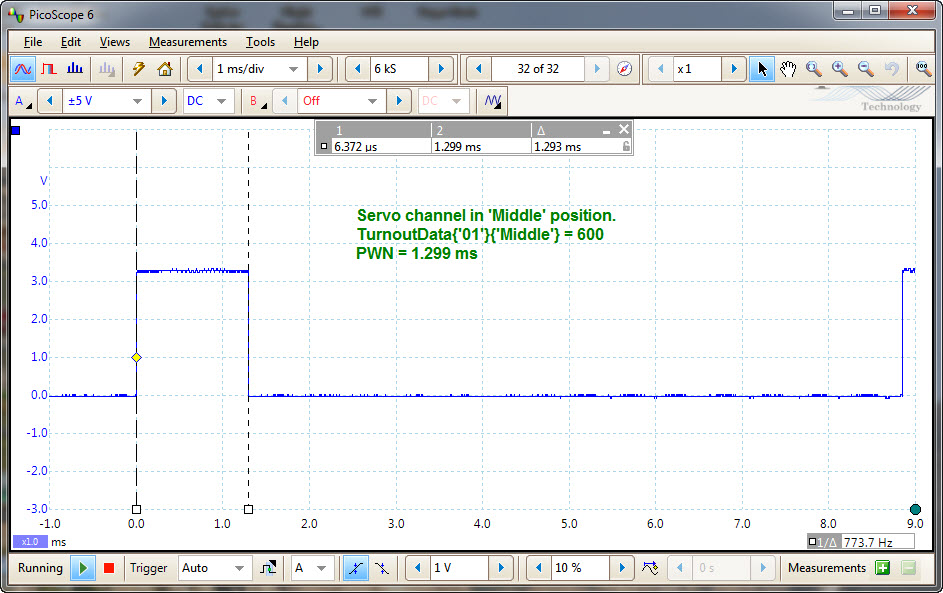The height and width of the screenshot is (593, 943).
Task: Click the zoom to full view icon
Action: click(x=923, y=69)
